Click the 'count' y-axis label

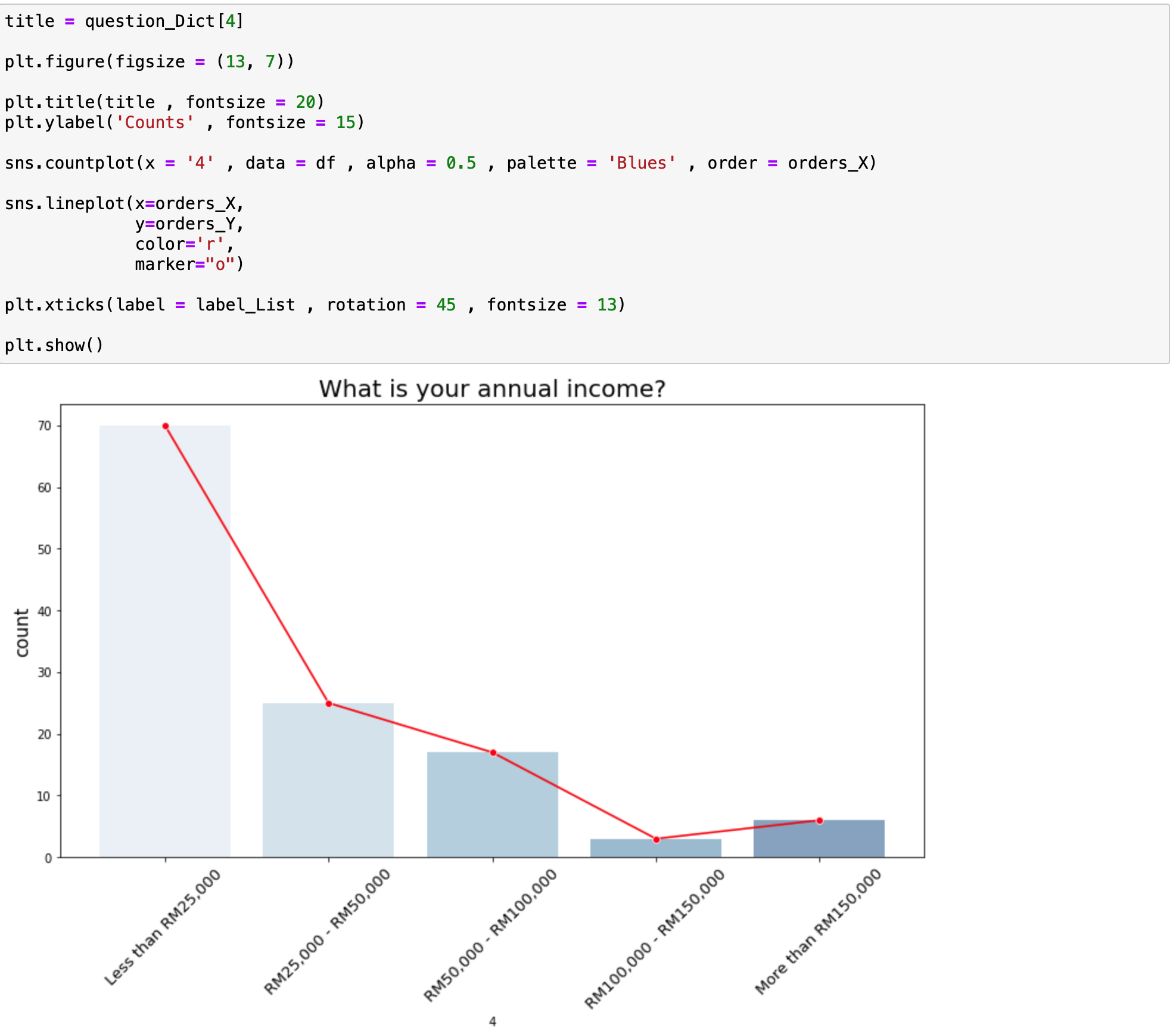click(x=22, y=632)
